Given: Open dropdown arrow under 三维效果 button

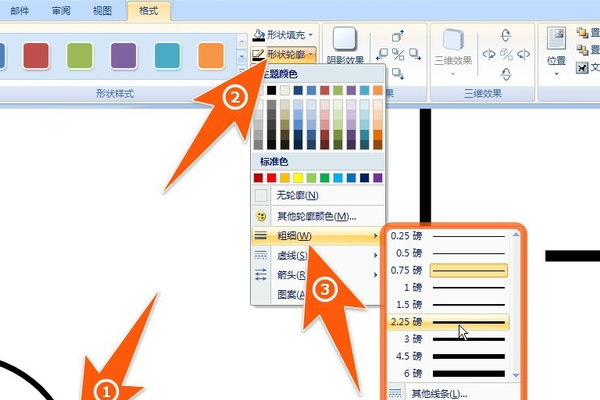Looking at the screenshot, I should click(x=453, y=73).
